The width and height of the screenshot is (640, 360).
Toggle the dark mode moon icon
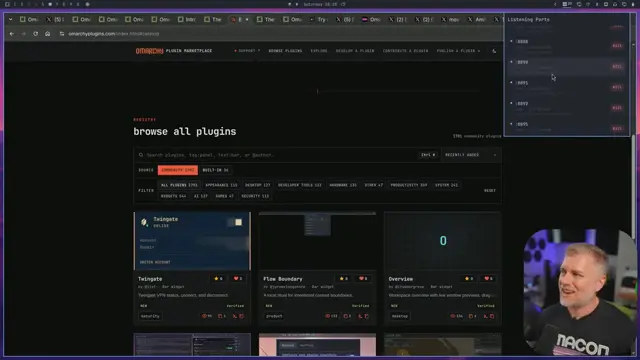494,51
